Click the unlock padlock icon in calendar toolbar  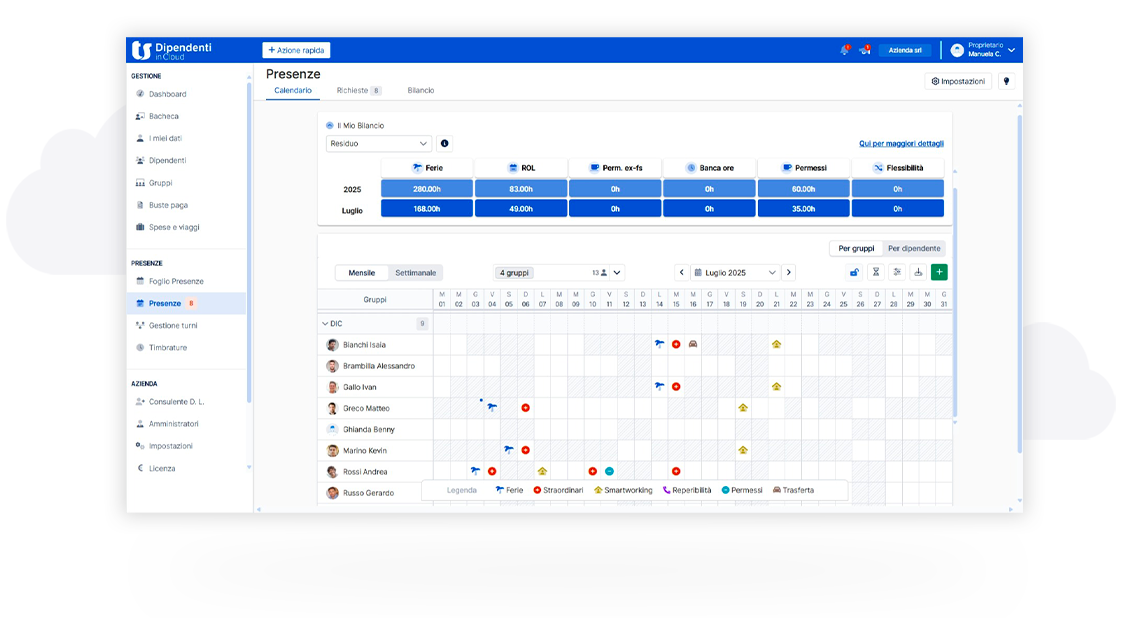[854, 272]
